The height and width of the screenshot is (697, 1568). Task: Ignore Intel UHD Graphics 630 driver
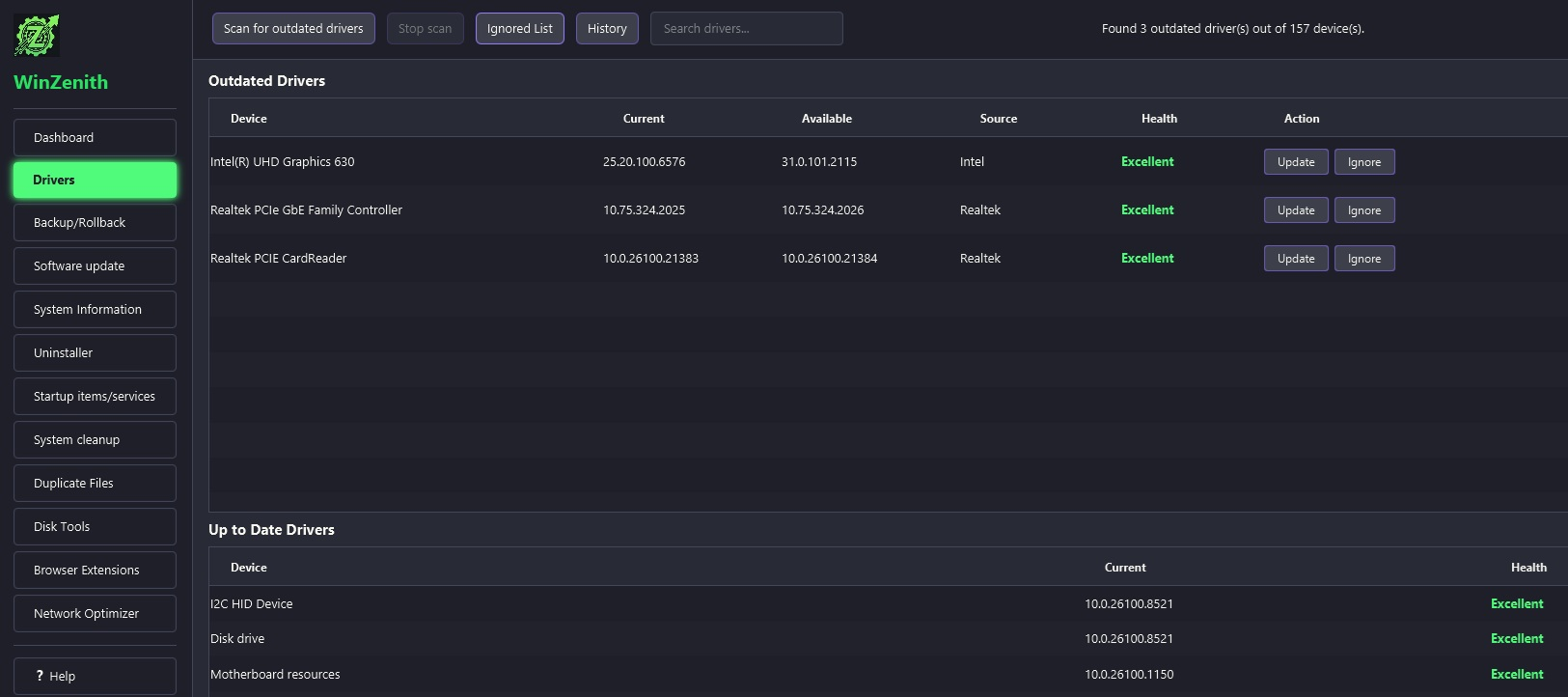click(x=1364, y=161)
